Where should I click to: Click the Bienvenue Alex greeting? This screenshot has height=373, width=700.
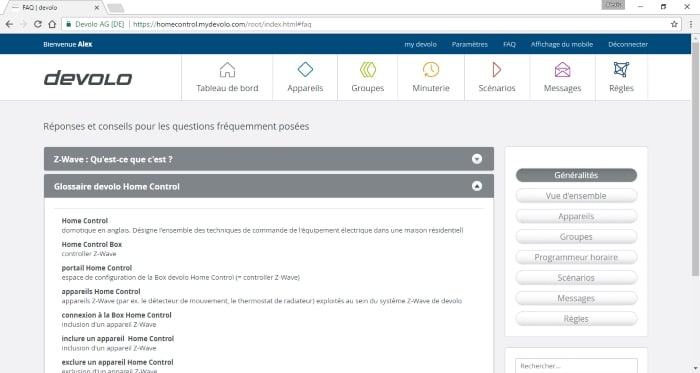(x=68, y=44)
